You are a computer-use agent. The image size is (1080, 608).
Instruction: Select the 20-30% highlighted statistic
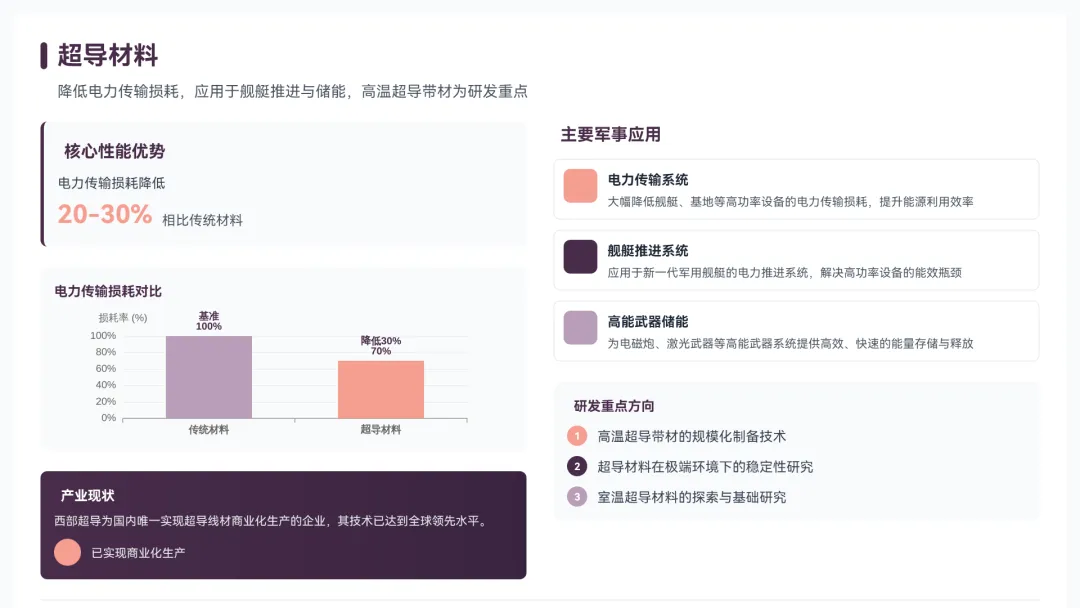pyautogui.click(x=105, y=214)
